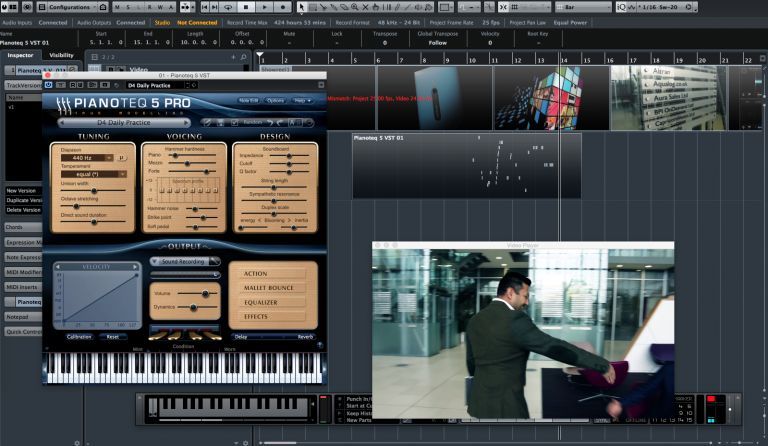Start playback with the Play button
Screen dimensions: 768x446
(x=264, y=7)
